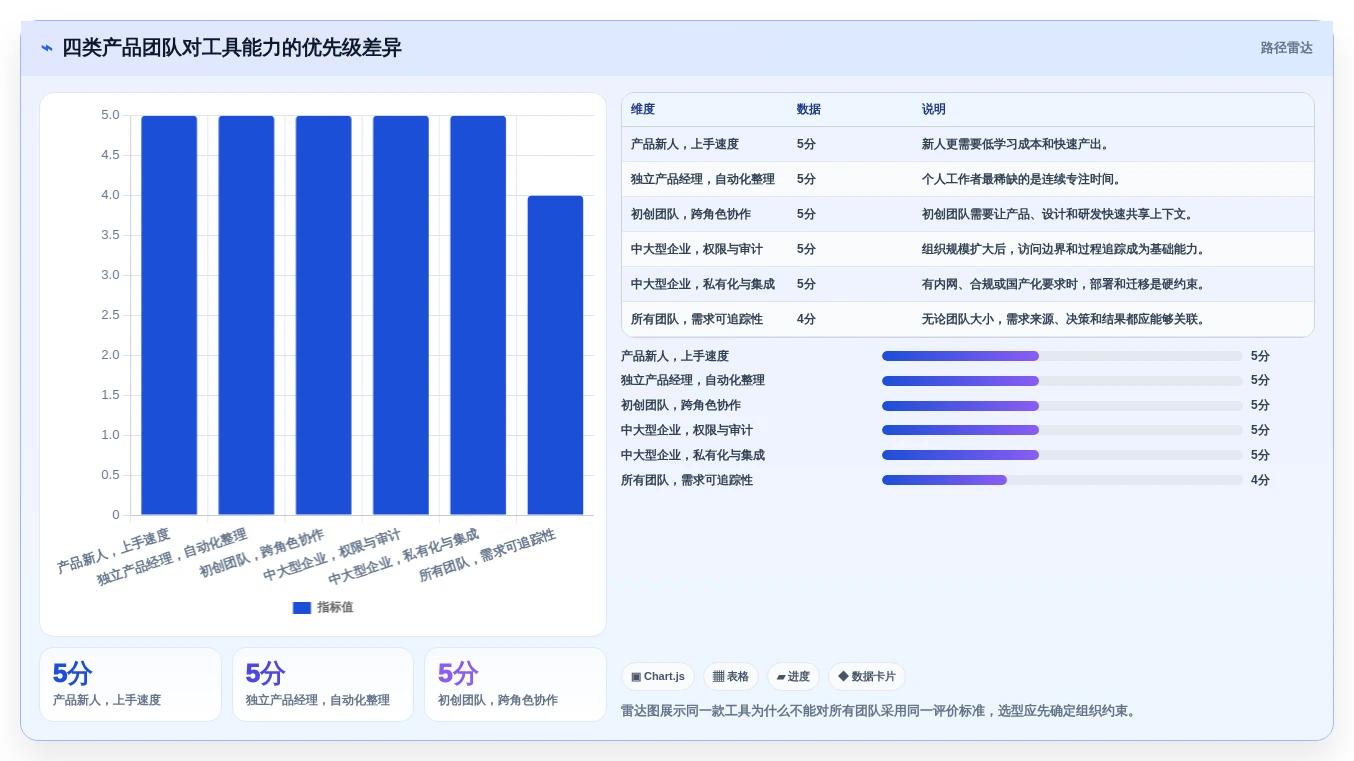Click the lightning icon beside the title
This screenshot has width=1354, height=761.
(47, 48)
